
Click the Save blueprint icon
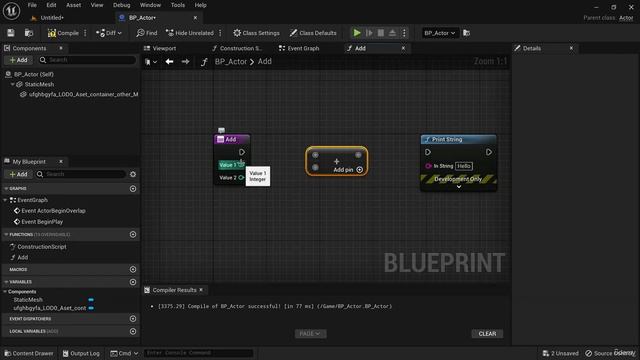pos(11,33)
